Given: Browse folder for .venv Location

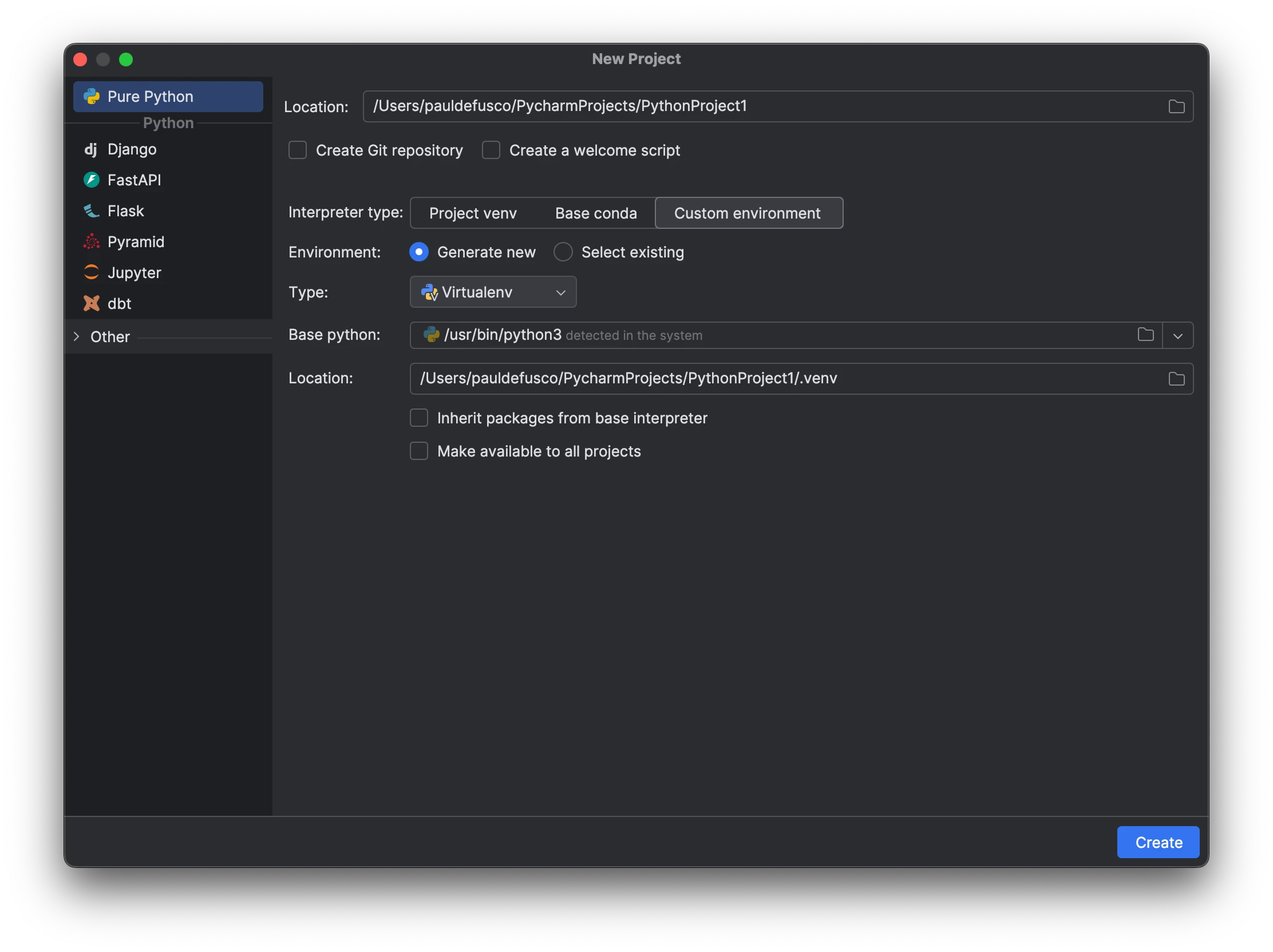Looking at the screenshot, I should pos(1176,379).
